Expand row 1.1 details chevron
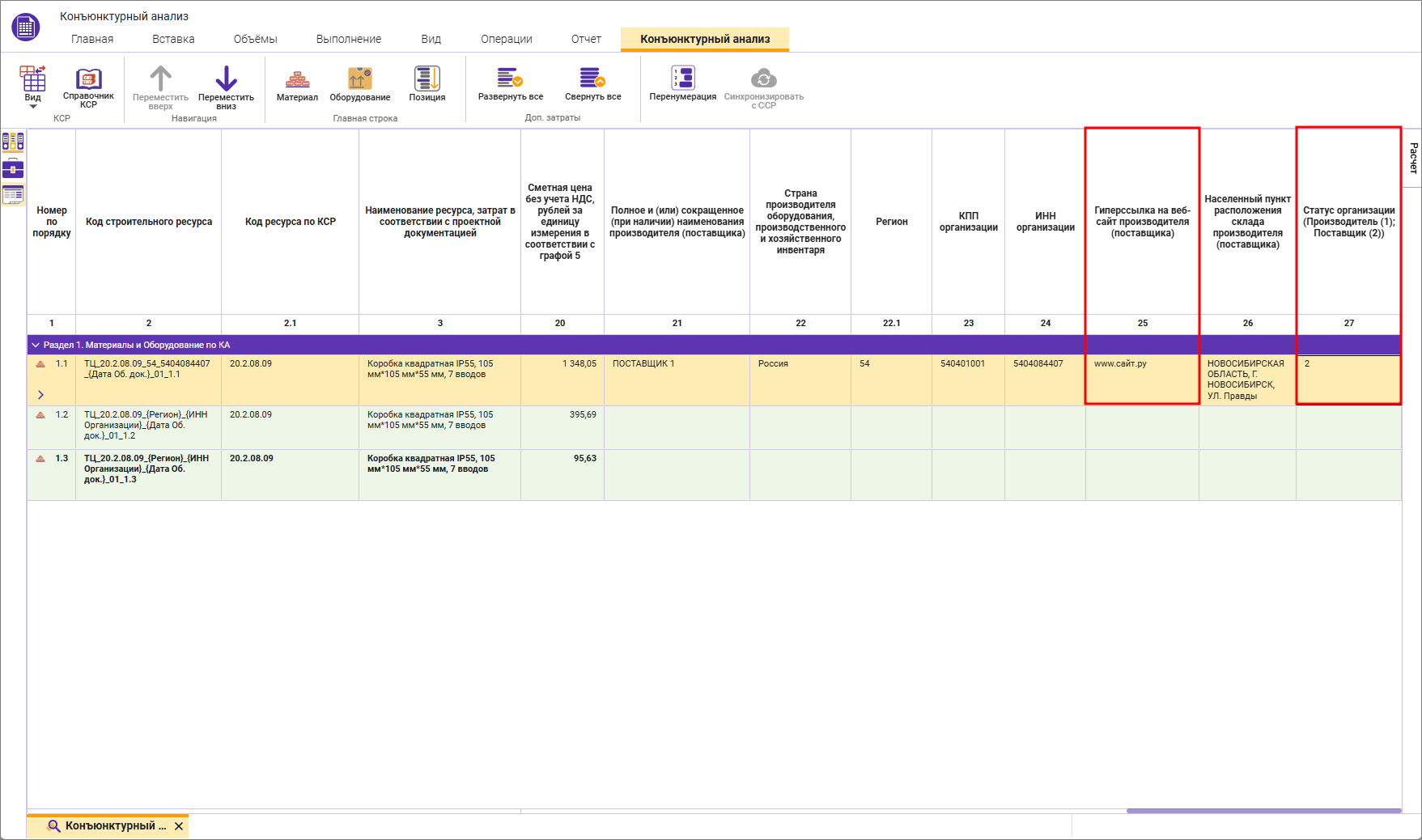The image size is (1422, 840). point(40,395)
